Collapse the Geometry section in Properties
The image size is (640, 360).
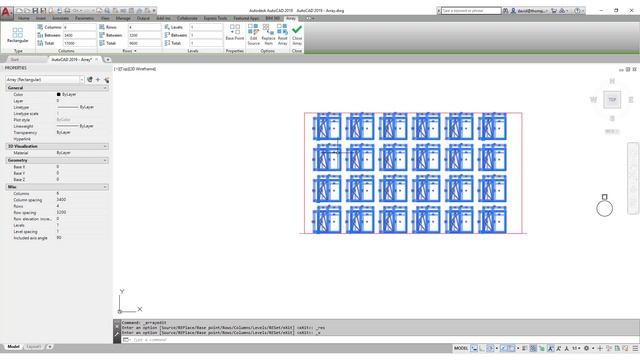coord(105,160)
